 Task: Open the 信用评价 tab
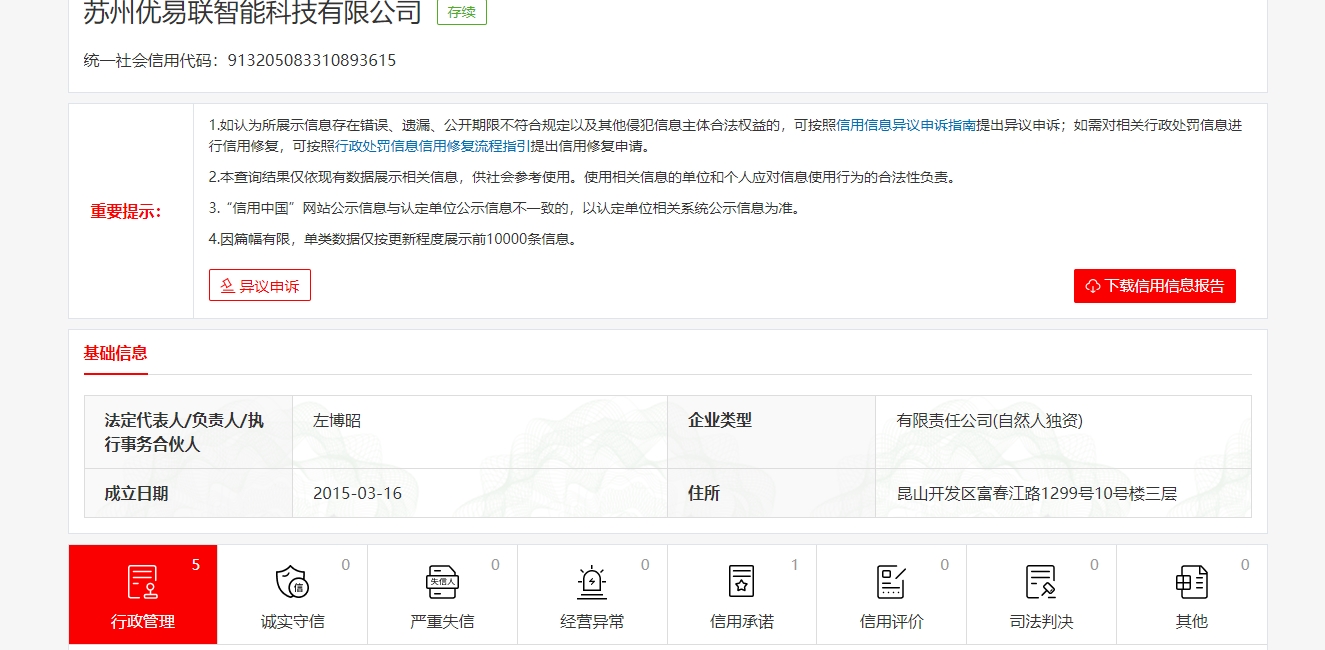click(x=891, y=594)
